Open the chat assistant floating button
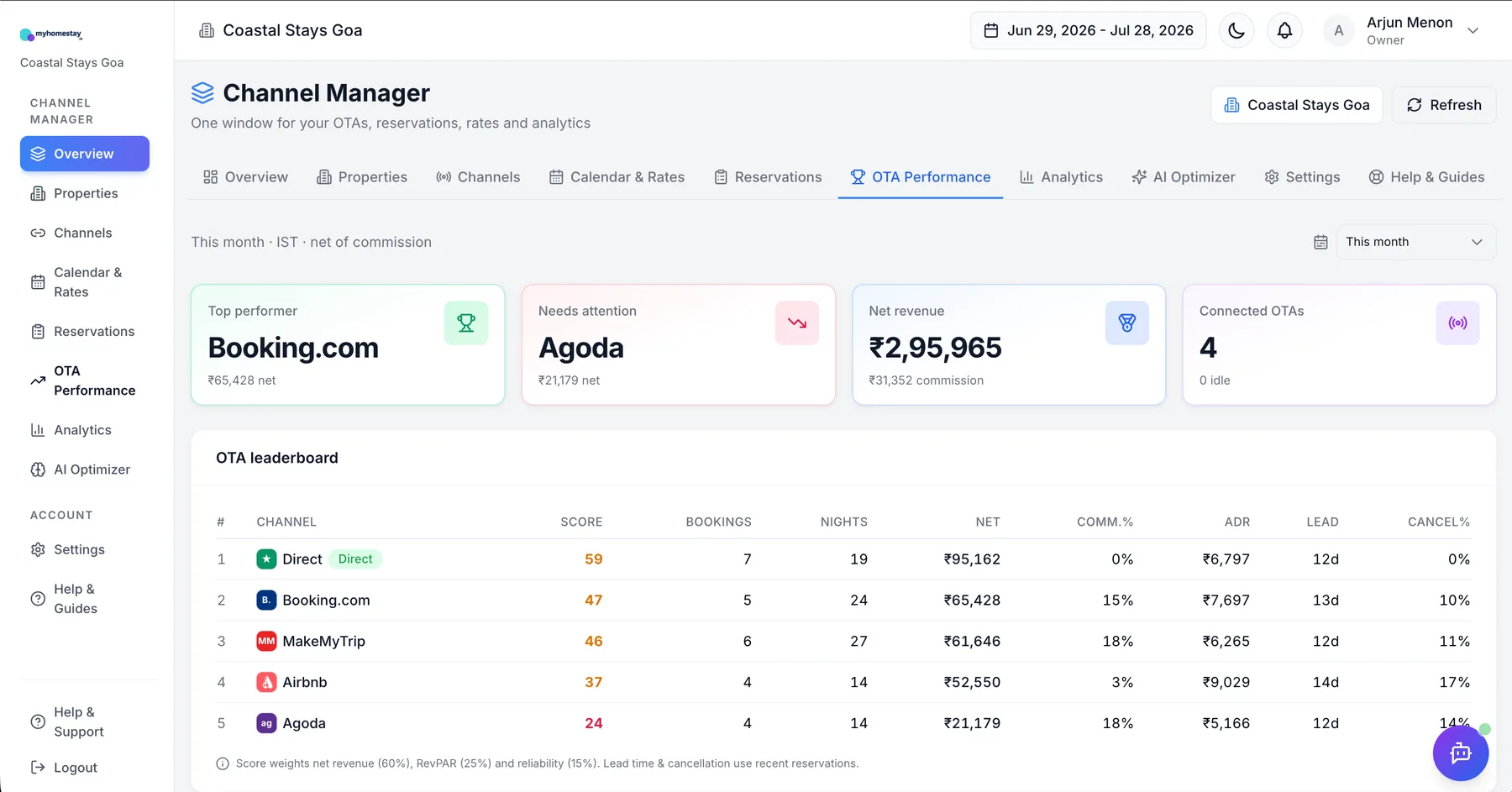The width and height of the screenshot is (1512, 792). point(1461,753)
